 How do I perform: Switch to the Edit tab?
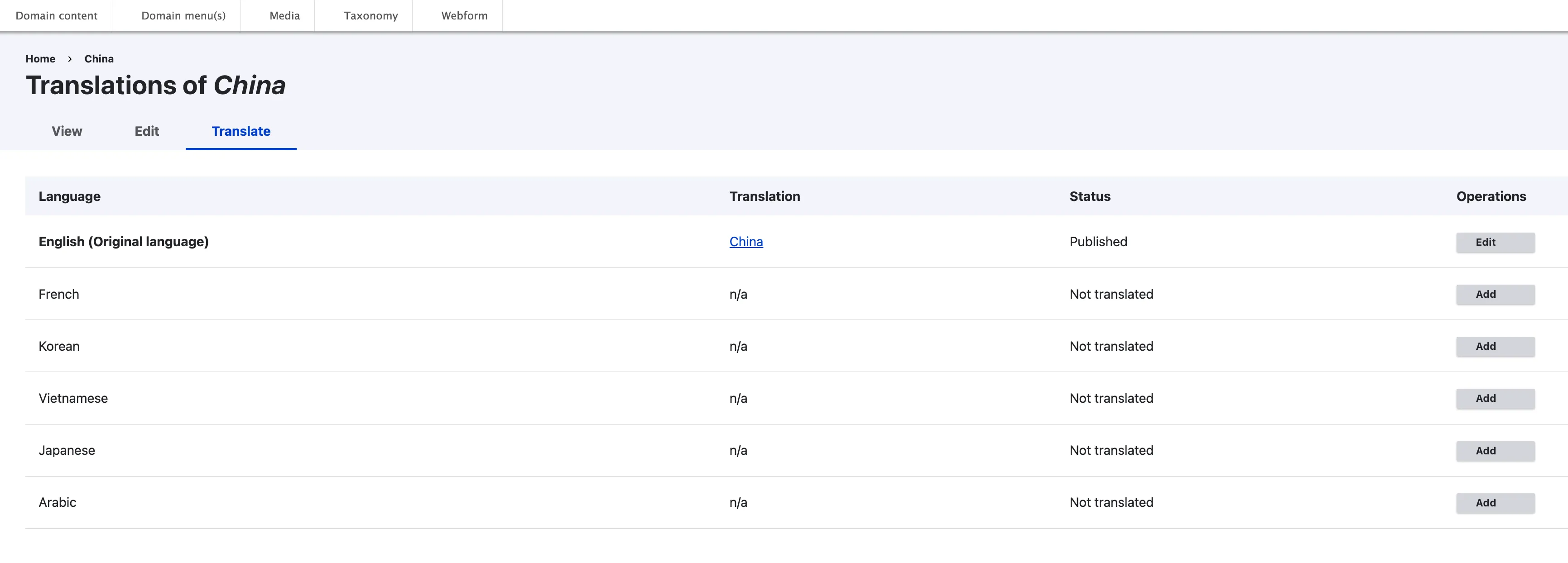coord(147,131)
